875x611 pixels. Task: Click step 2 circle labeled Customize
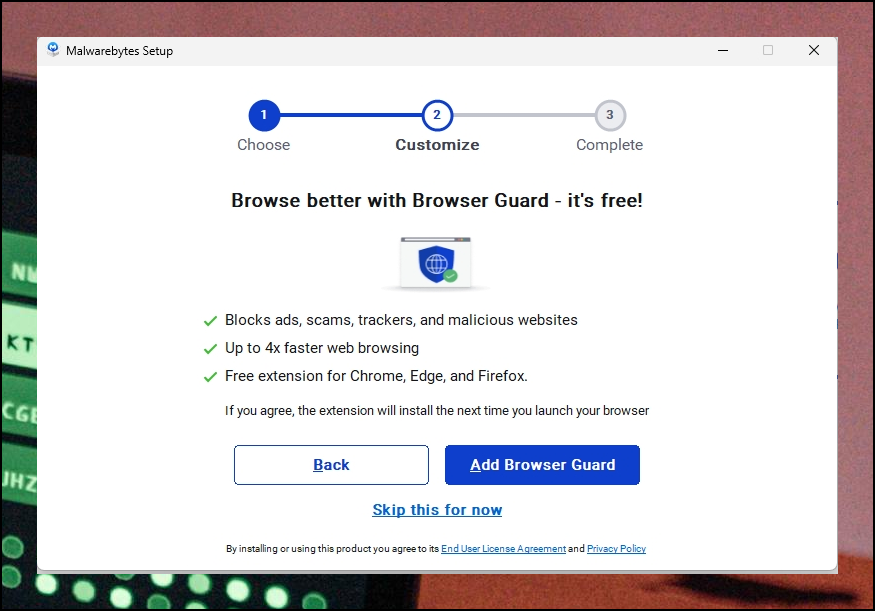[x=437, y=116]
